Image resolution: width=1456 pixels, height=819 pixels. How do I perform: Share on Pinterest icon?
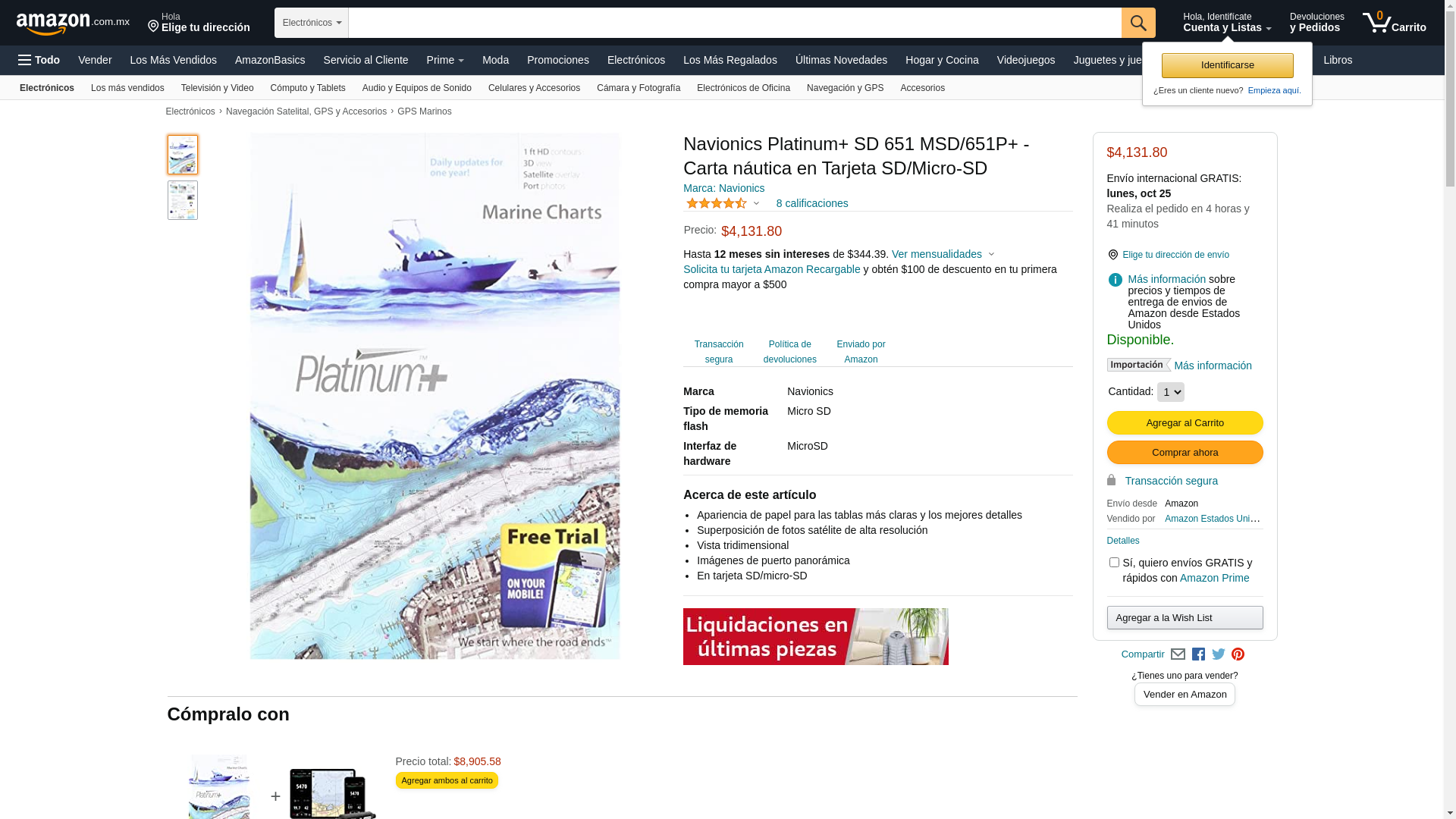point(1238,654)
